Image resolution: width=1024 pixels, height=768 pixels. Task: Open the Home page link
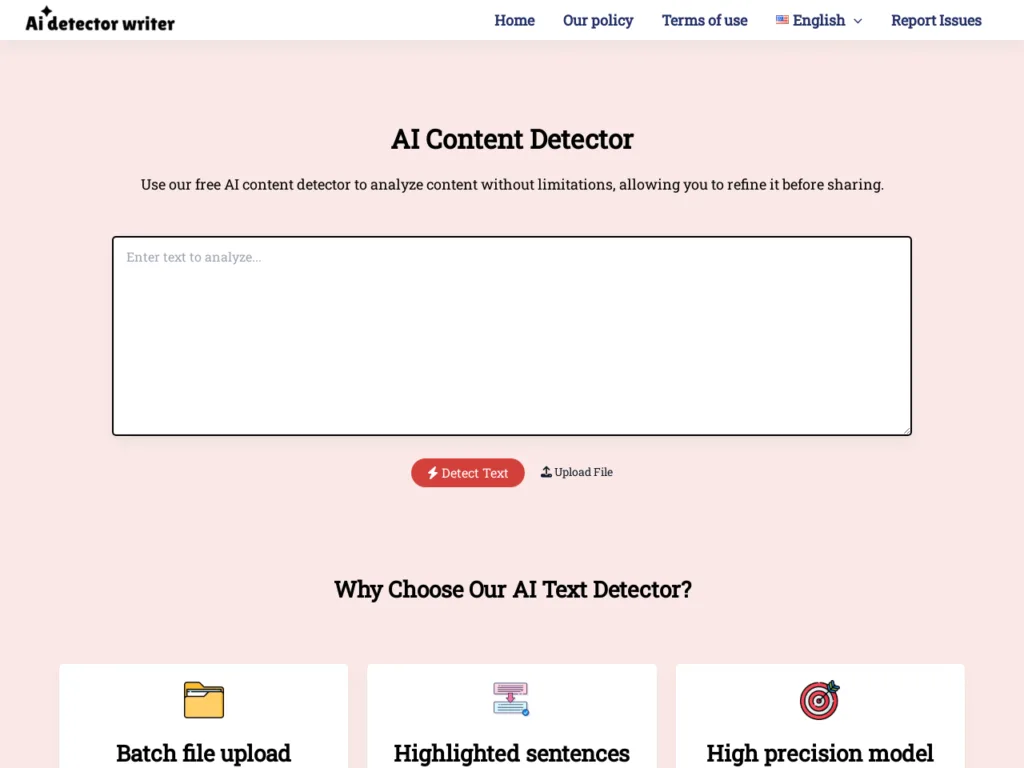tap(515, 20)
